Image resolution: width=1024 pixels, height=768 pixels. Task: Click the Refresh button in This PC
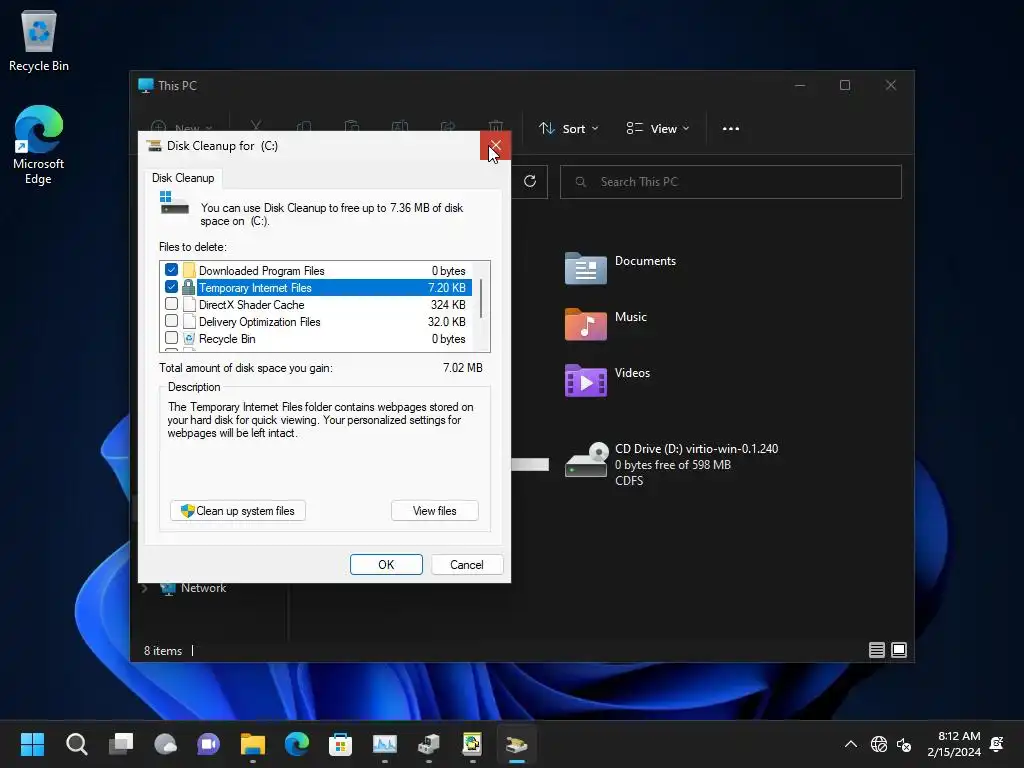pos(530,181)
